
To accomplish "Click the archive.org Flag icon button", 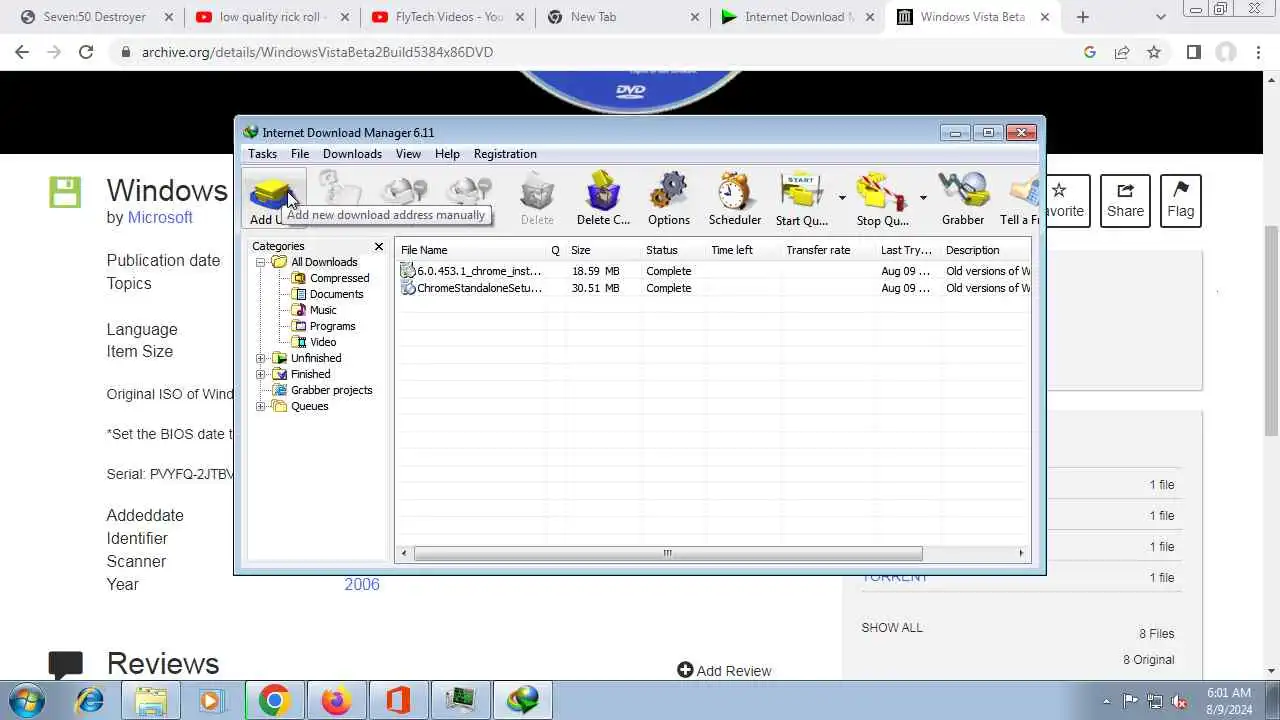I will pyautogui.click(x=1180, y=200).
